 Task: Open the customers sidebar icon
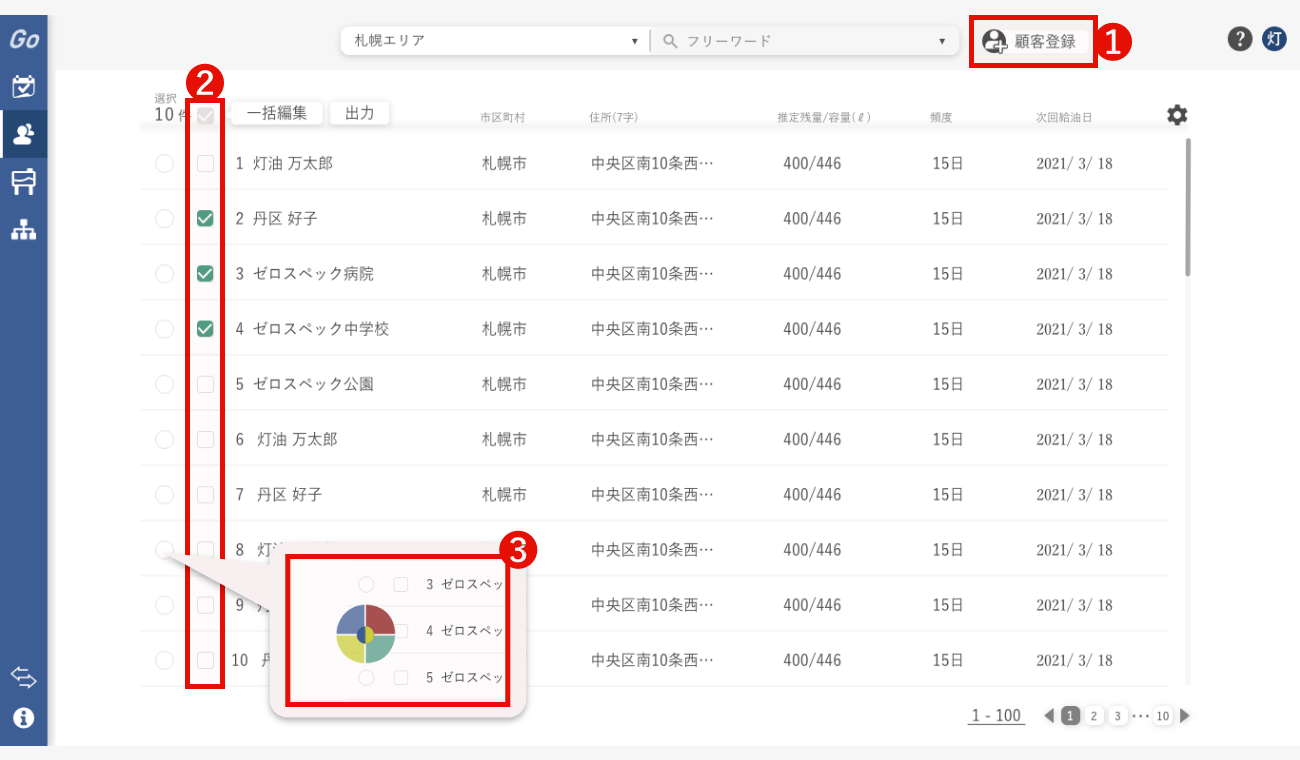tap(24, 134)
